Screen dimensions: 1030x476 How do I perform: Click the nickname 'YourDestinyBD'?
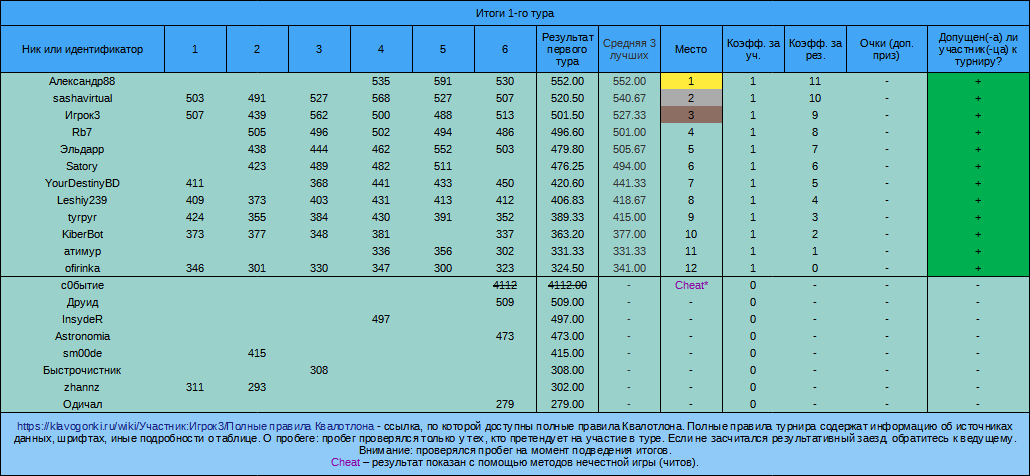point(83,183)
